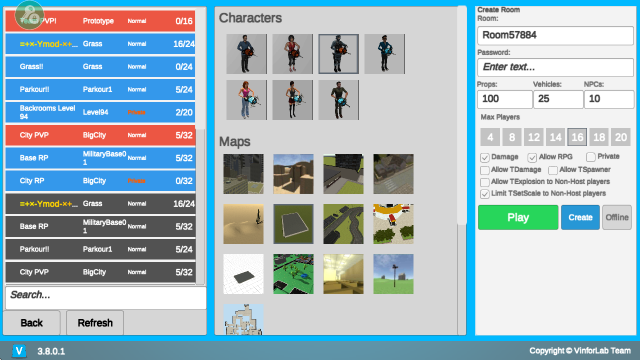Edit the Props limit field
The width and height of the screenshot is (640, 360).
[504, 99]
